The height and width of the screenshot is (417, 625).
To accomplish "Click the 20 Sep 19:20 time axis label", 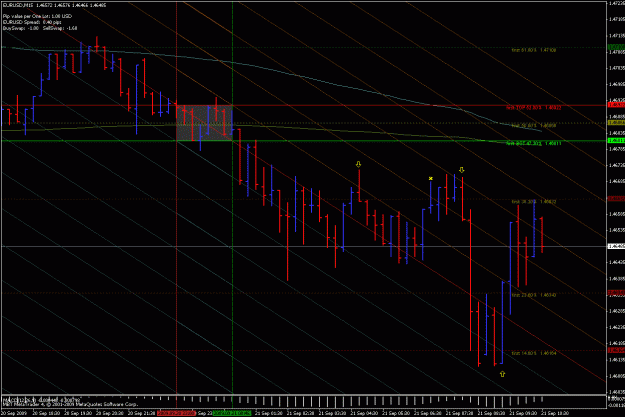I will (78, 413).
